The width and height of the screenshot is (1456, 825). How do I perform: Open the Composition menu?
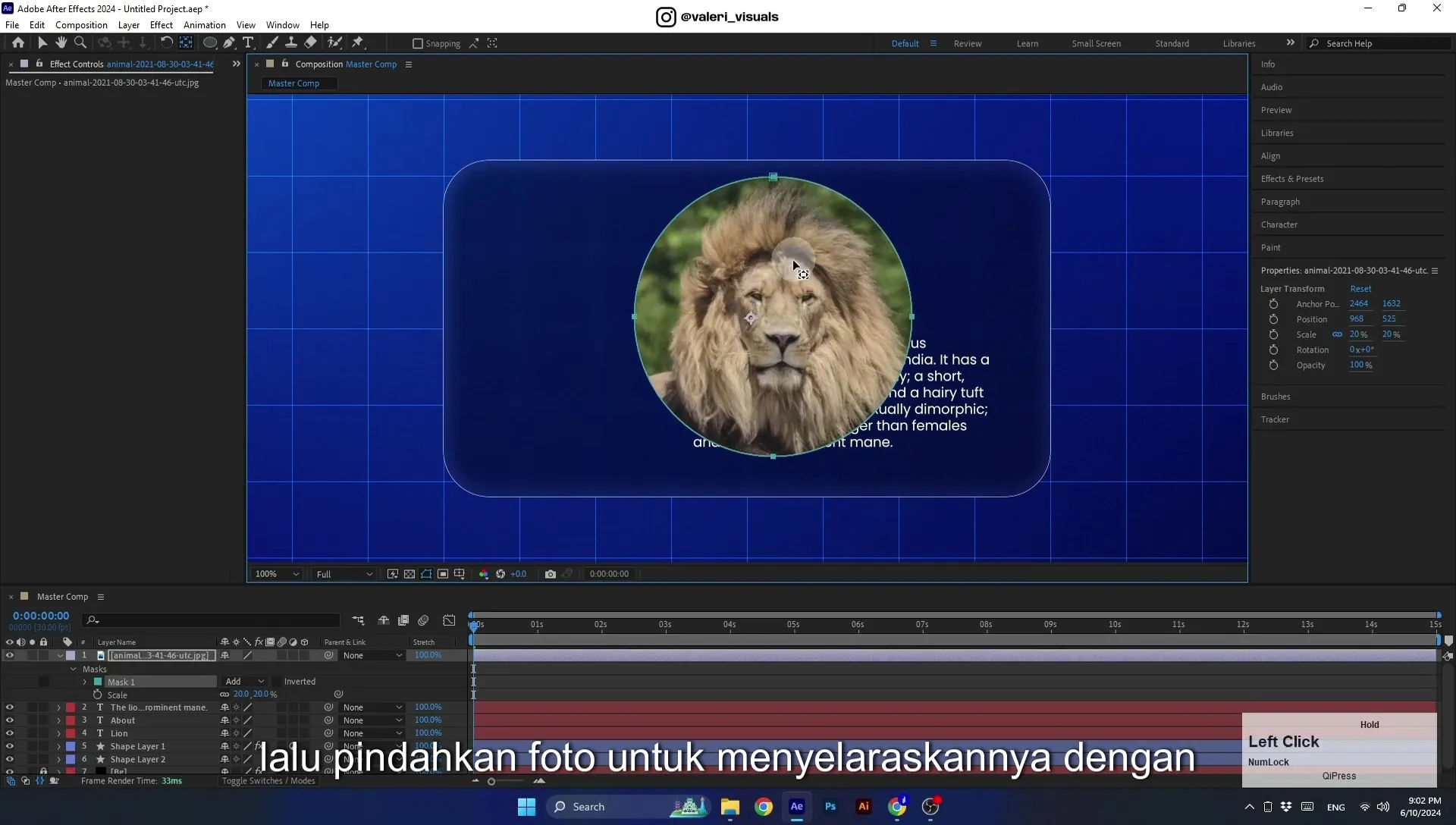(x=81, y=25)
